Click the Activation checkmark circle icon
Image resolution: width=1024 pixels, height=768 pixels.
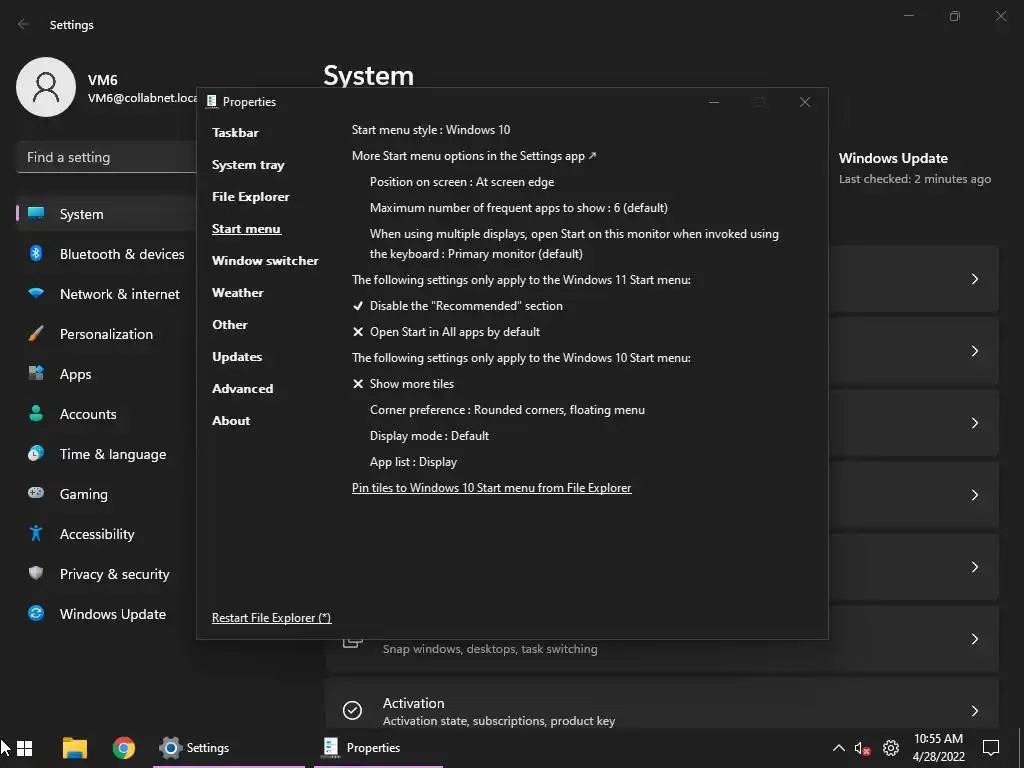click(352, 711)
